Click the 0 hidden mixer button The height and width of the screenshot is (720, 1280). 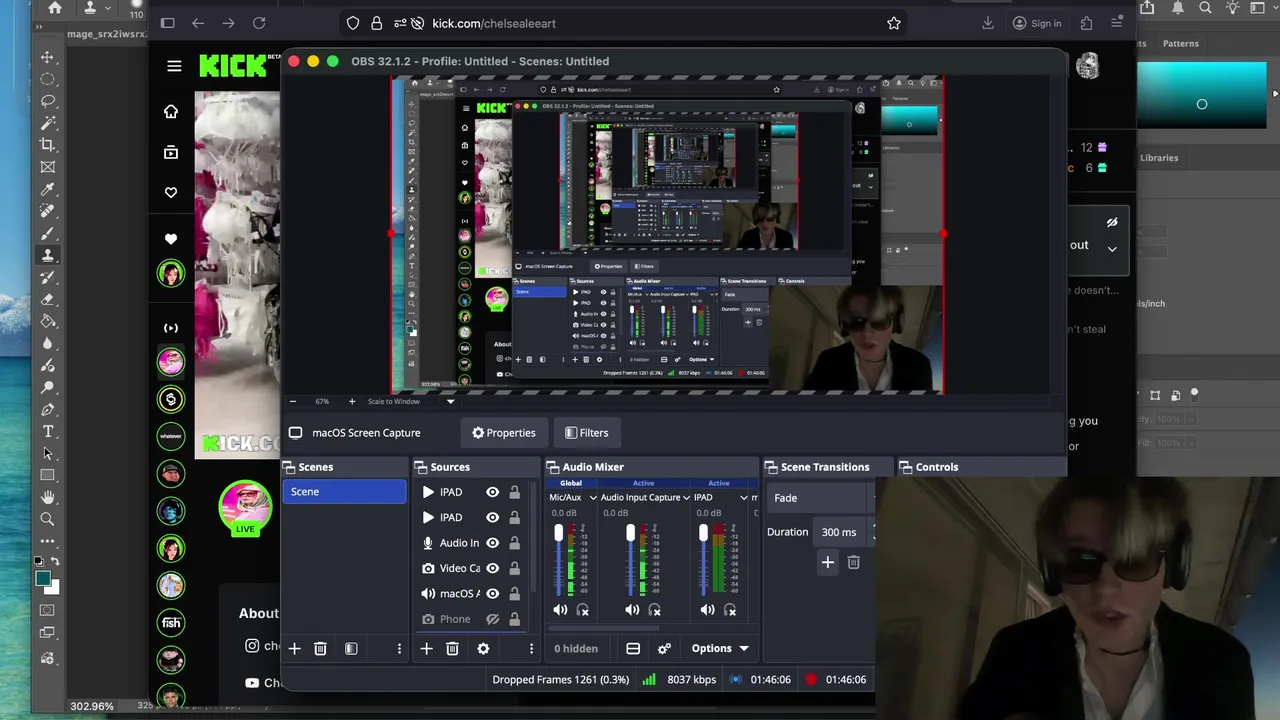[576, 649]
